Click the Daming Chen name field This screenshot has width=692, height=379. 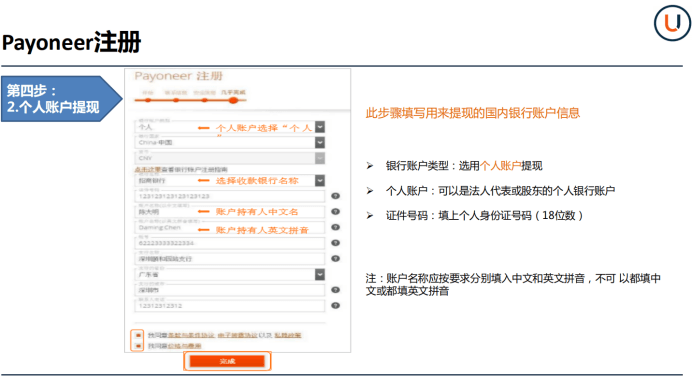(230, 227)
